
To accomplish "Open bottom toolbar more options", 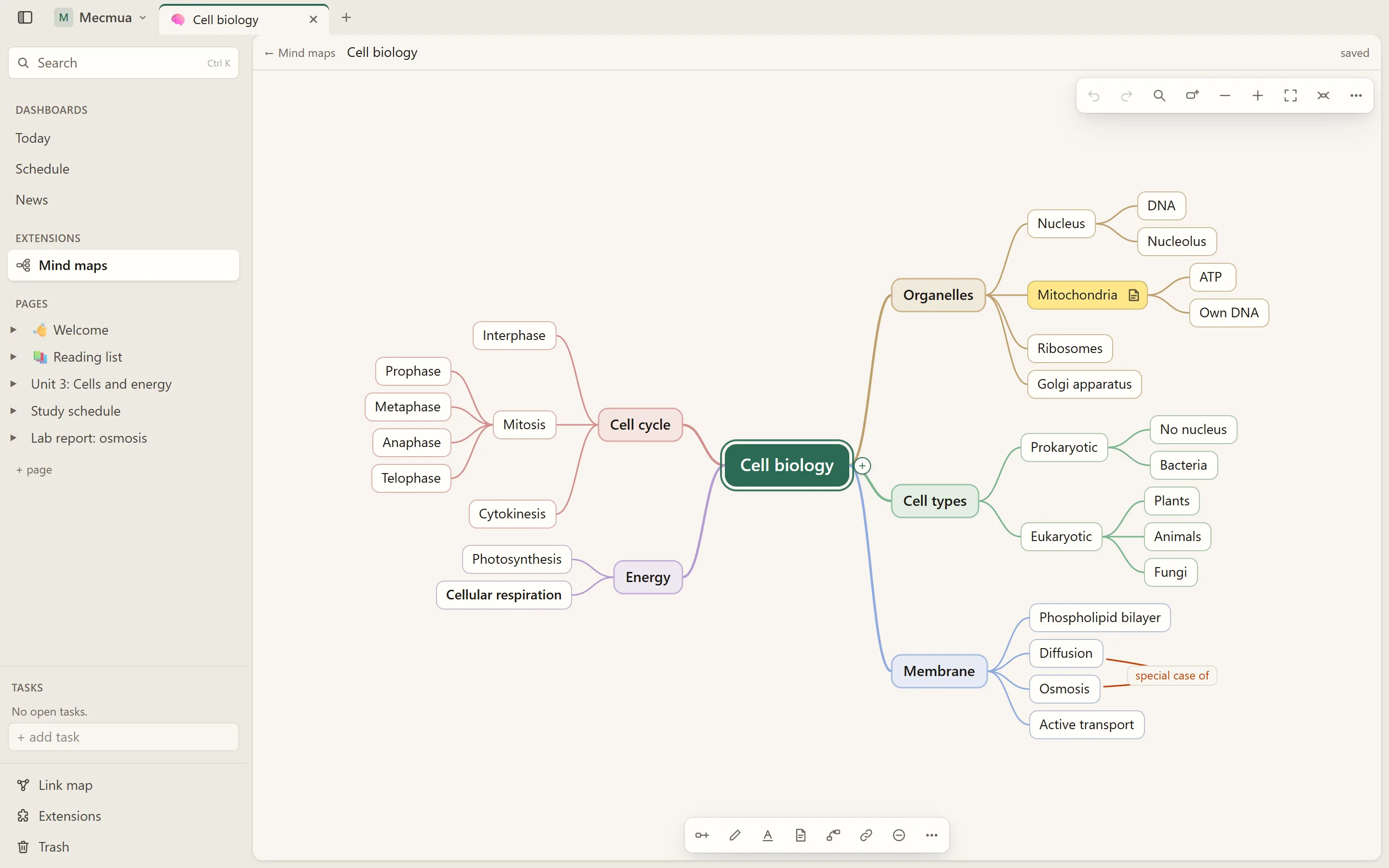I will pos(932,835).
